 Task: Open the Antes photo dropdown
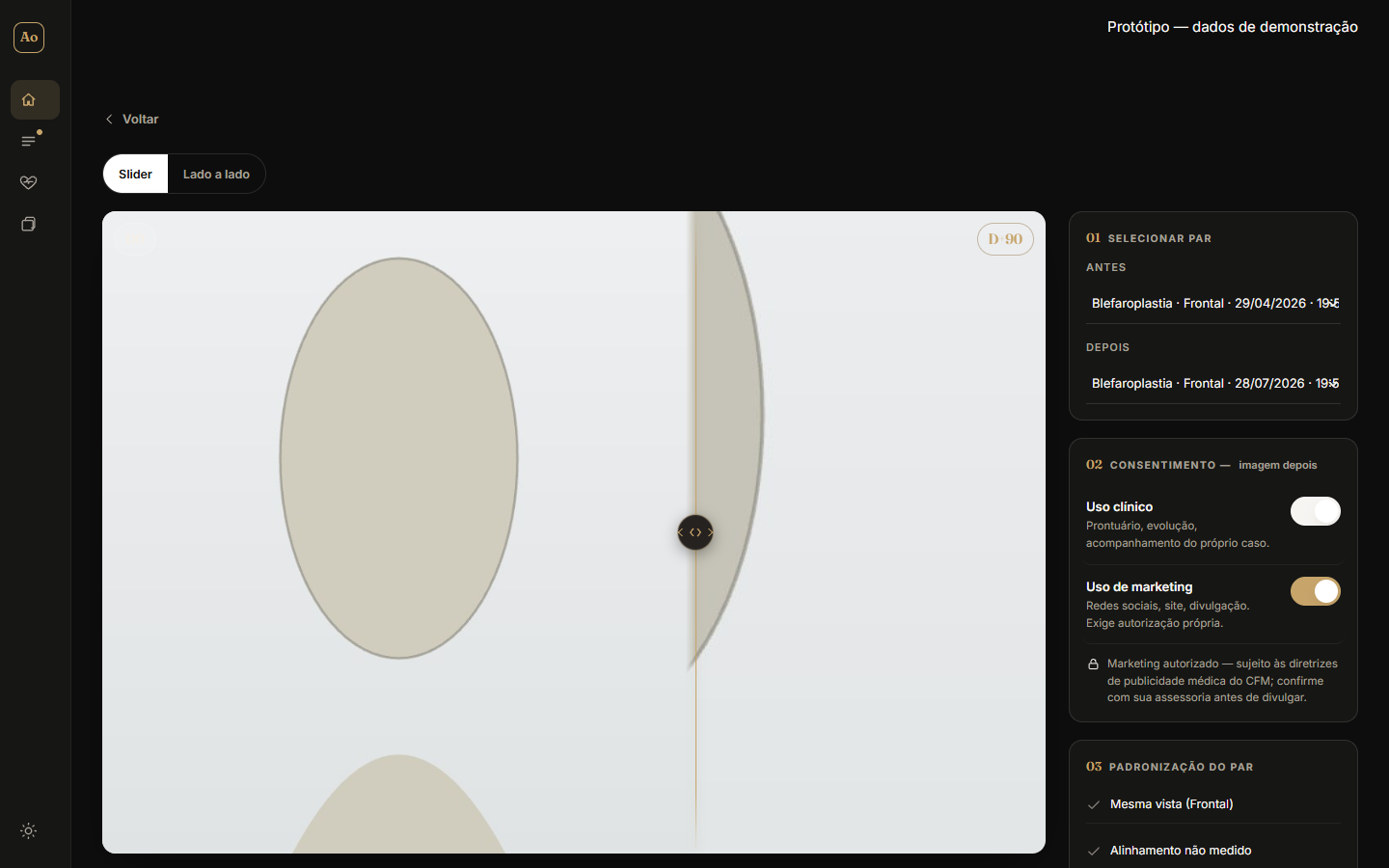pos(1213,303)
